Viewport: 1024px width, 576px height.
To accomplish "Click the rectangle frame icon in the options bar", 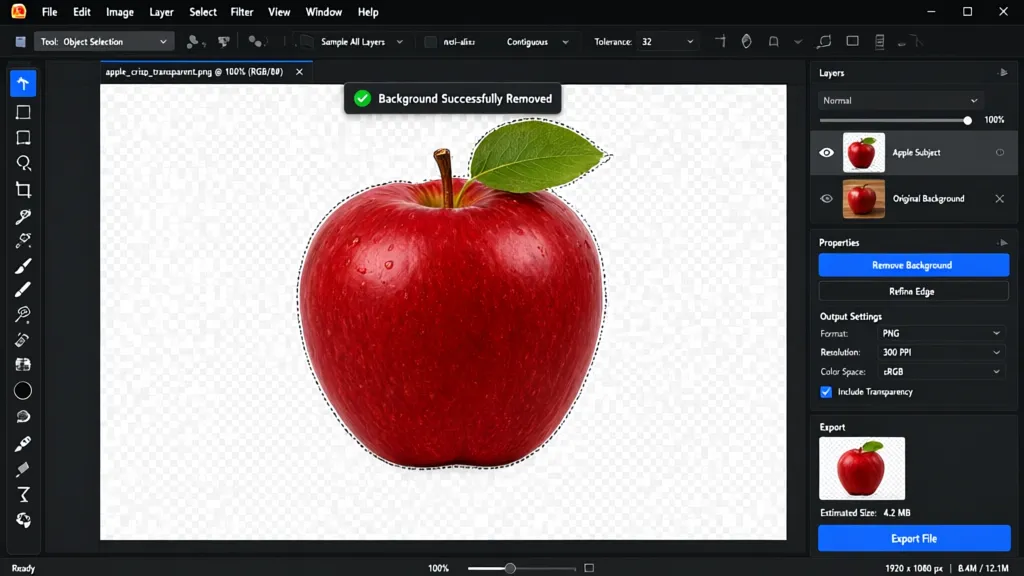I will (x=852, y=41).
